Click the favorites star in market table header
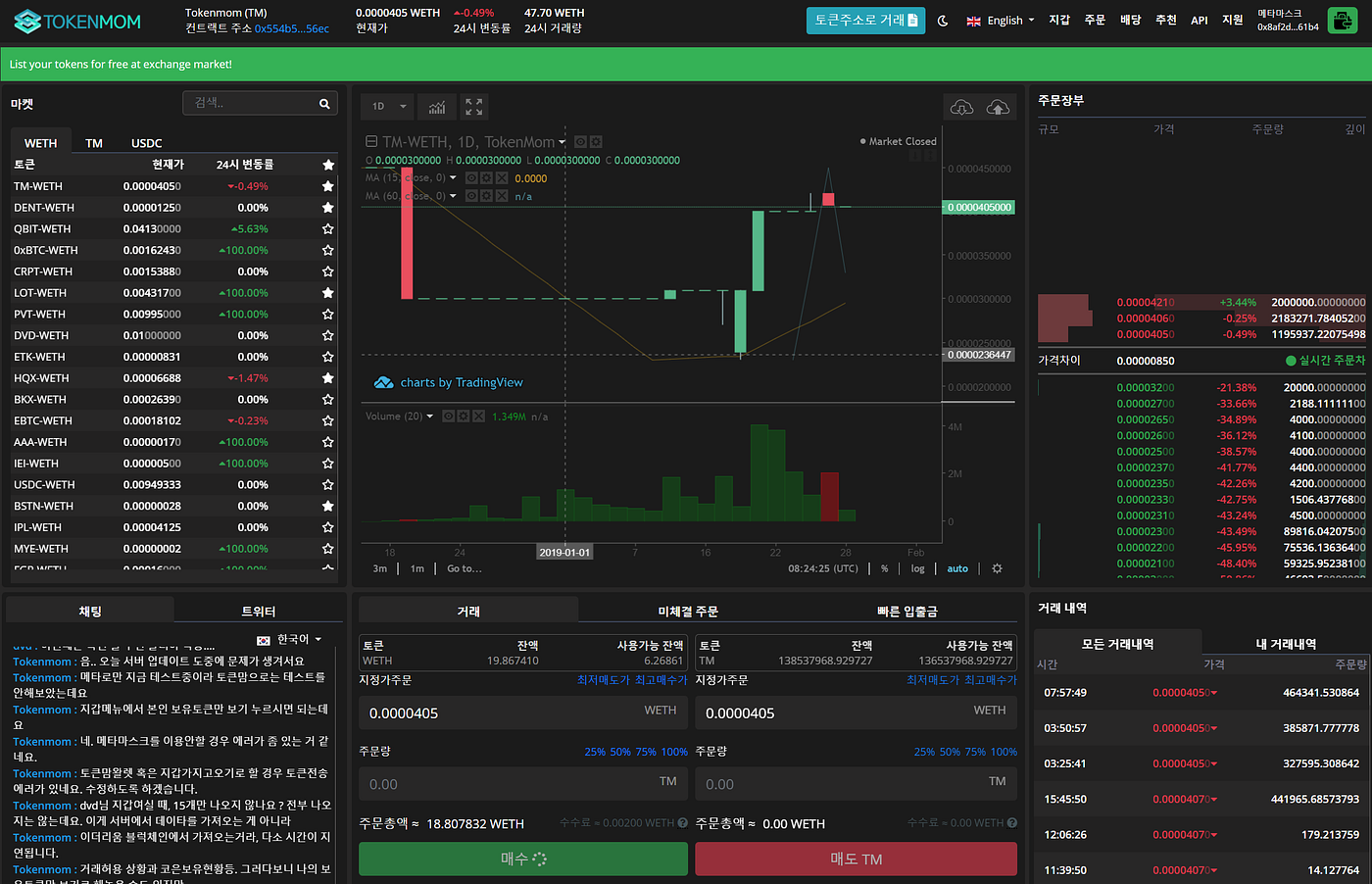Viewport: 1372px width, 884px height. [328, 165]
